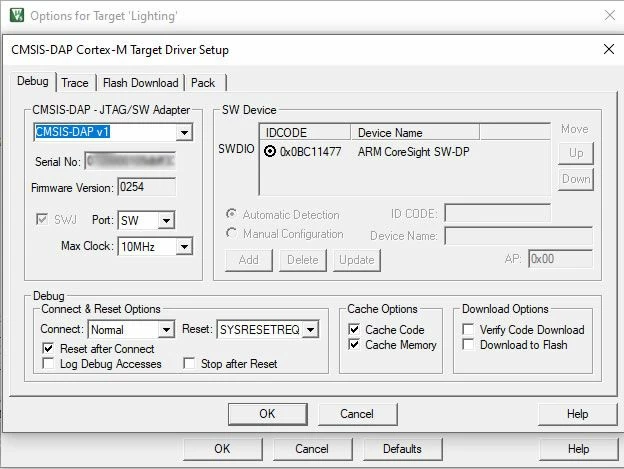Enable Verify Code Download checkbox
624x469 pixels.
pyautogui.click(x=468, y=329)
